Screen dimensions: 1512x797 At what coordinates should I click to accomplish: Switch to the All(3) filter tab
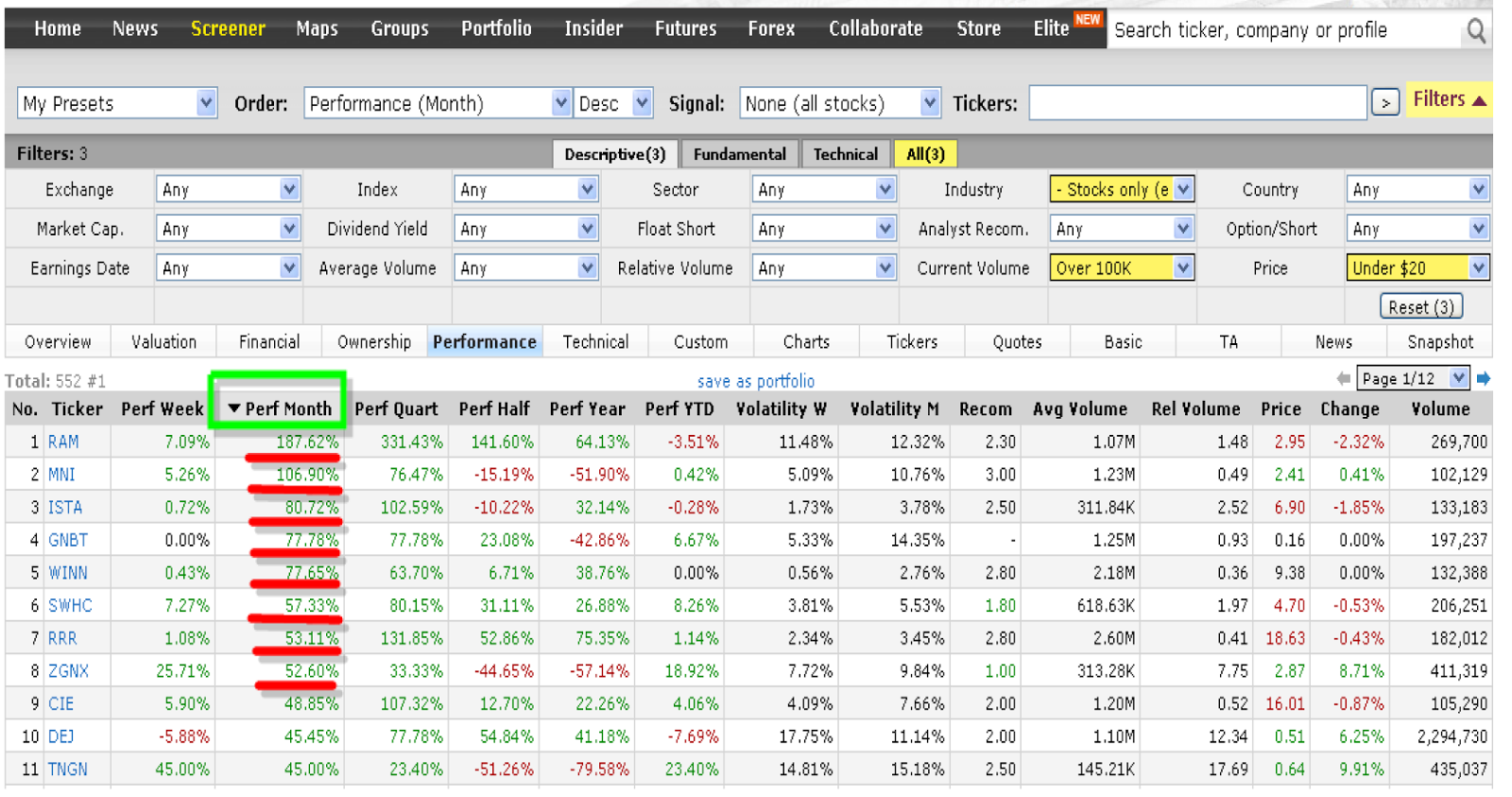tap(925, 154)
